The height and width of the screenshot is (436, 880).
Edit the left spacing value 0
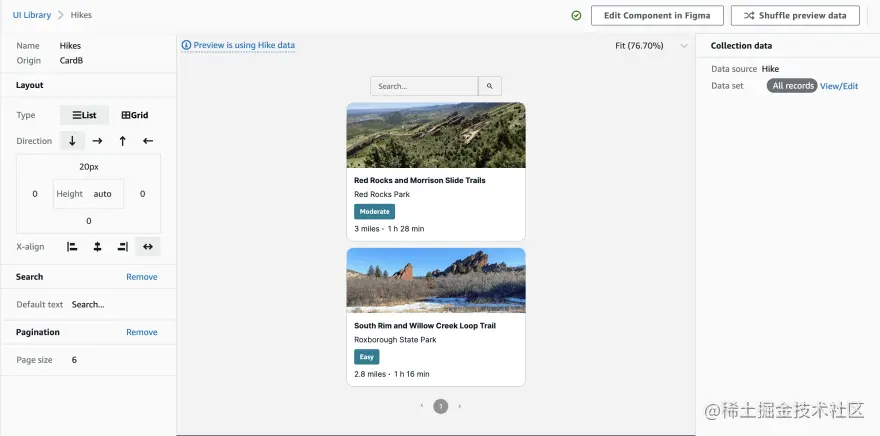tap(35, 194)
